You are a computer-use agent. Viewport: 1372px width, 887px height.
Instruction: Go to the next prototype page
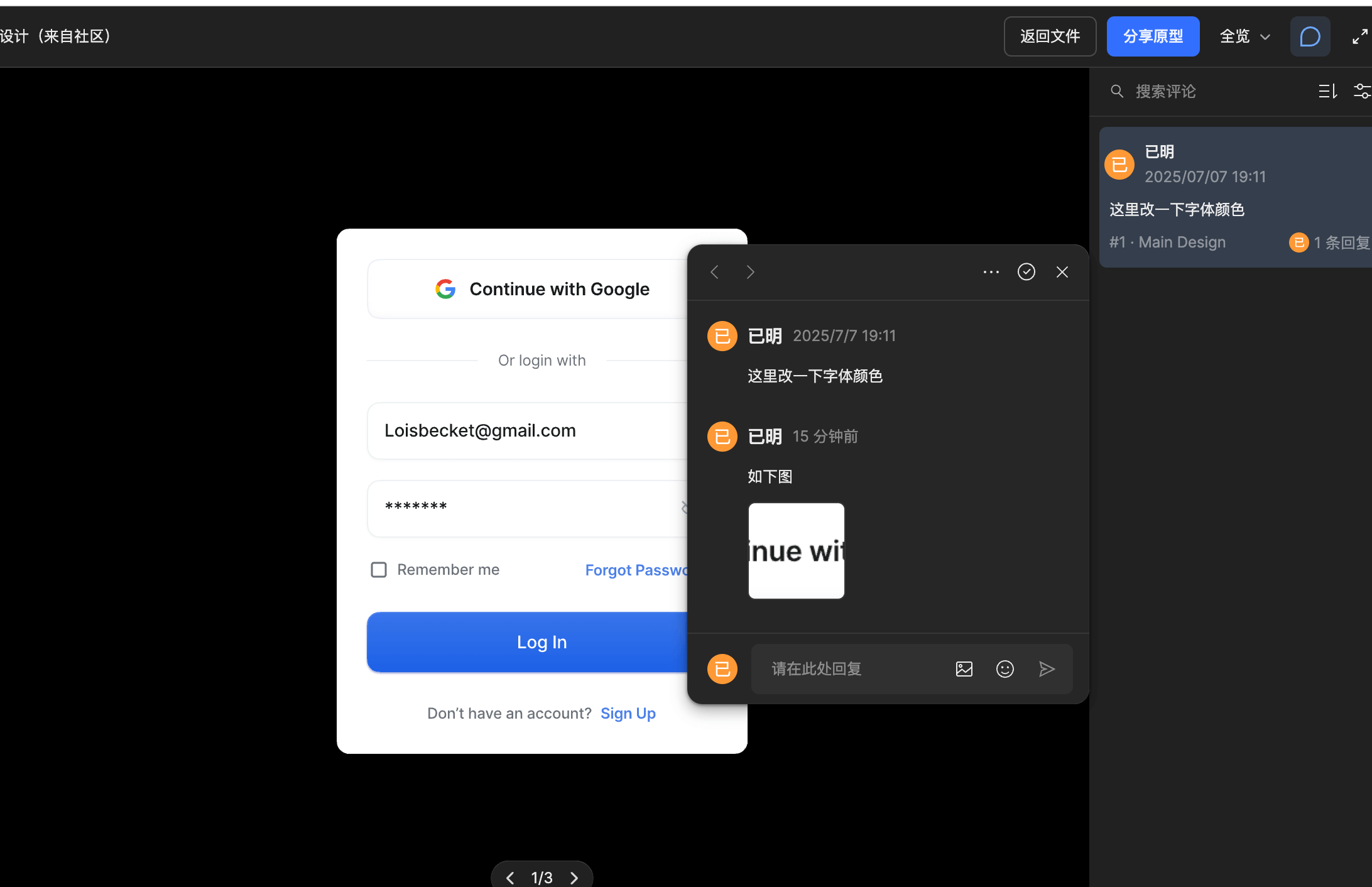(574, 878)
